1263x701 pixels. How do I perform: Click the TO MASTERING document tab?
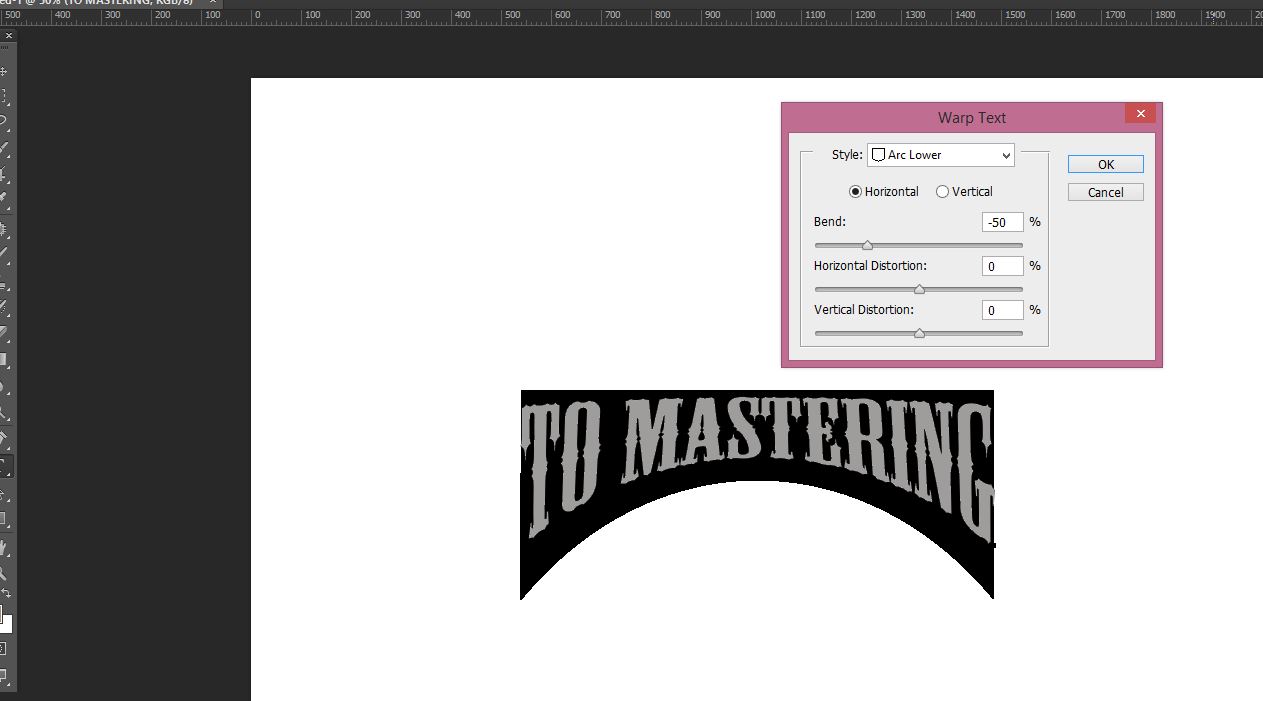click(x=100, y=3)
